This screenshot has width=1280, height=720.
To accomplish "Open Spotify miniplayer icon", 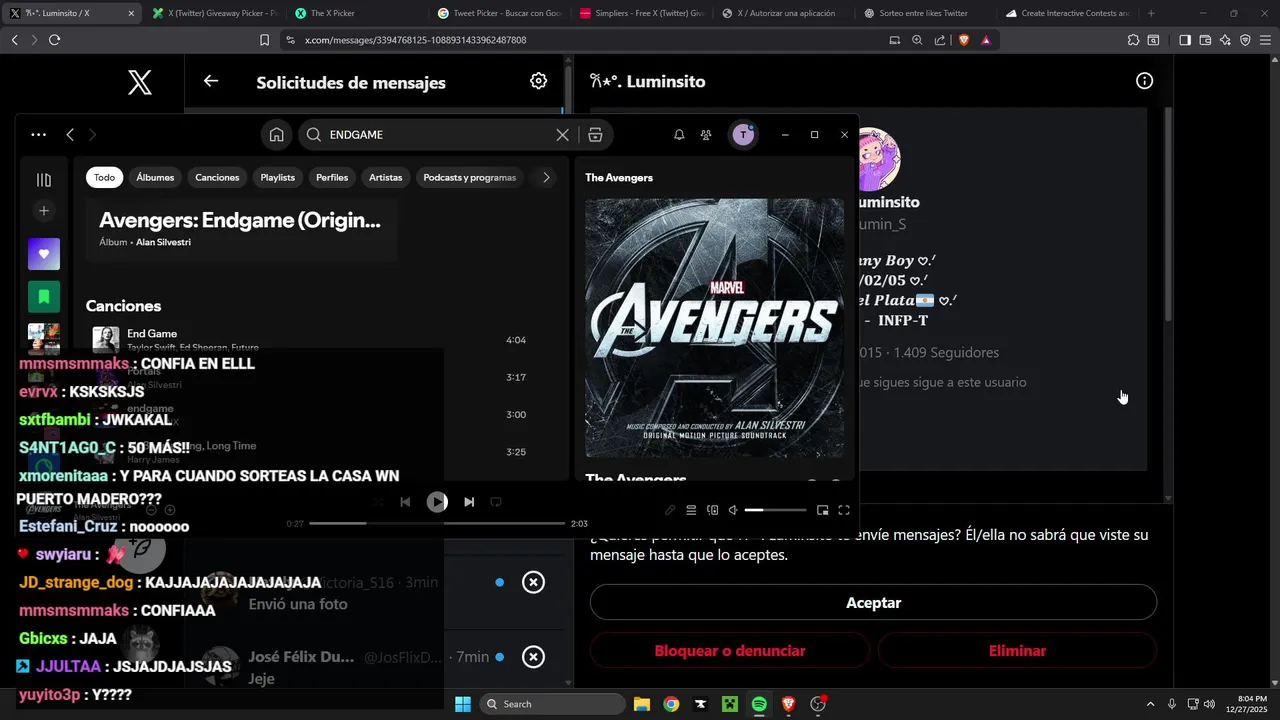I will pos(822,510).
